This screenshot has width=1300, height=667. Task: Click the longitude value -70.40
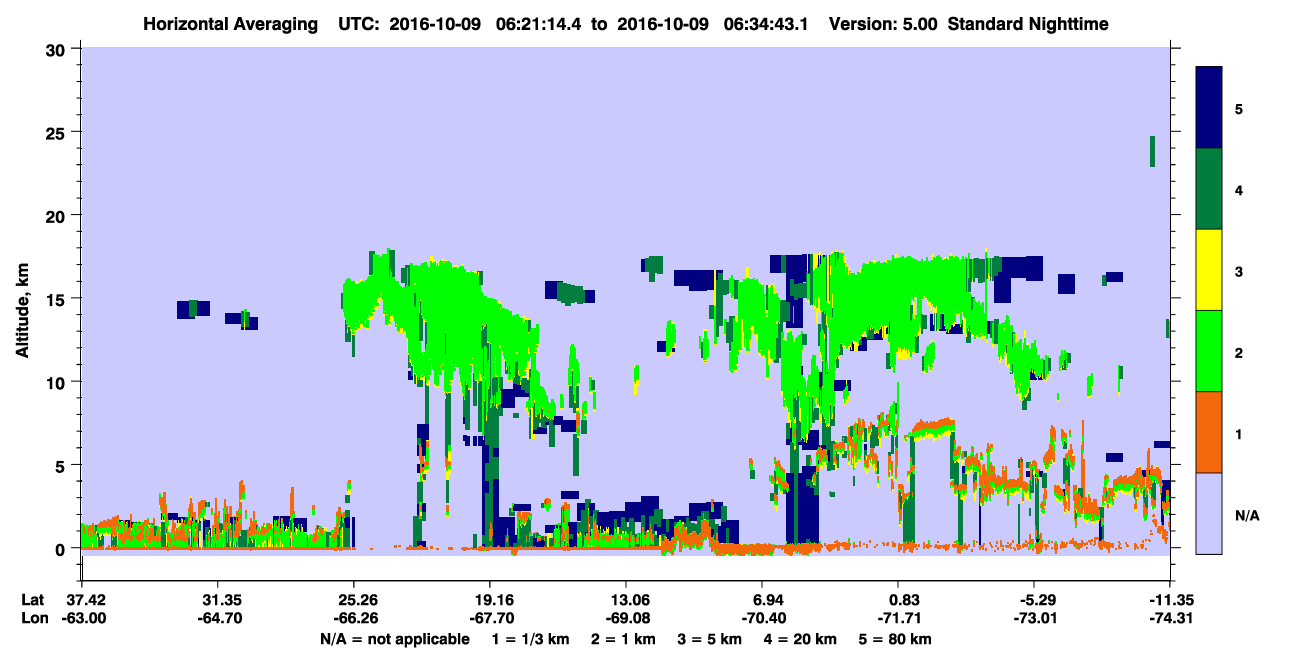pos(762,618)
